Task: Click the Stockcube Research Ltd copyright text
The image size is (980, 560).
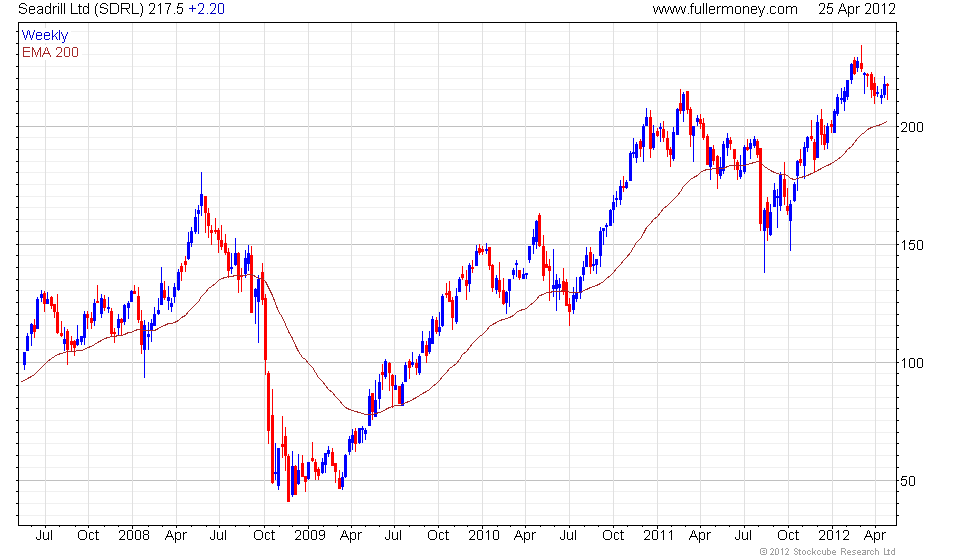Action: coord(828,552)
